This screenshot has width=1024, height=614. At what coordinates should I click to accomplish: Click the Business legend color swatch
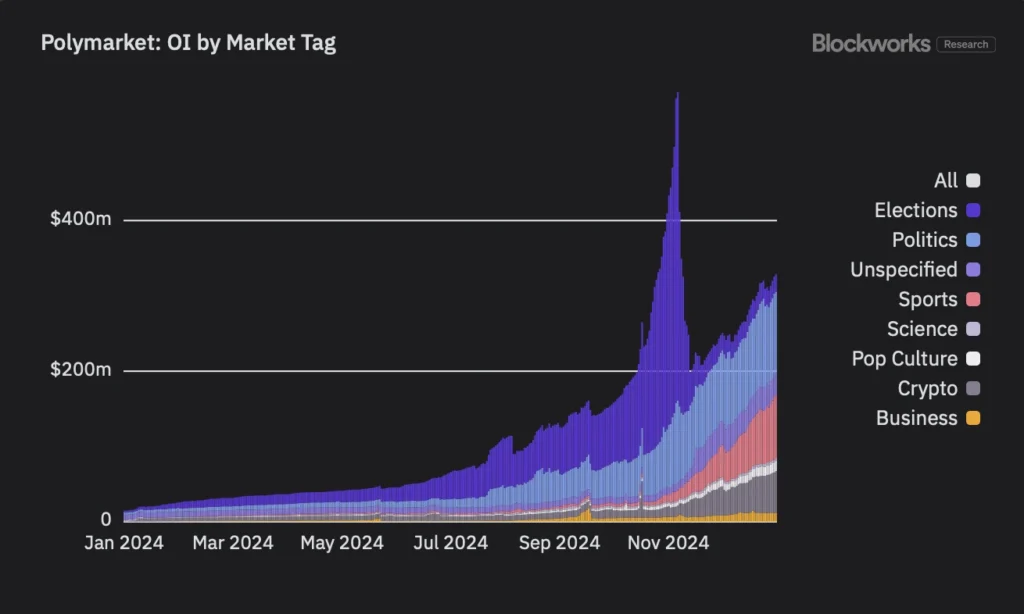pyautogui.click(x=973, y=418)
